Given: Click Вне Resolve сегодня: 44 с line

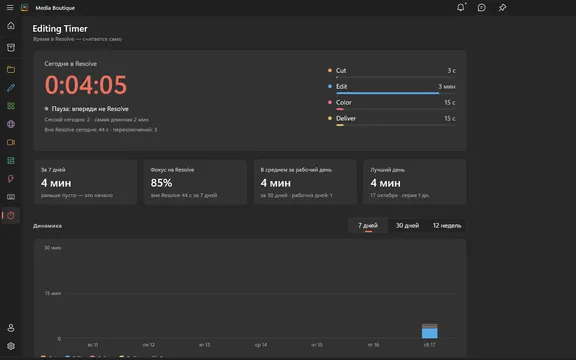Looking at the screenshot, I should point(101,130).
